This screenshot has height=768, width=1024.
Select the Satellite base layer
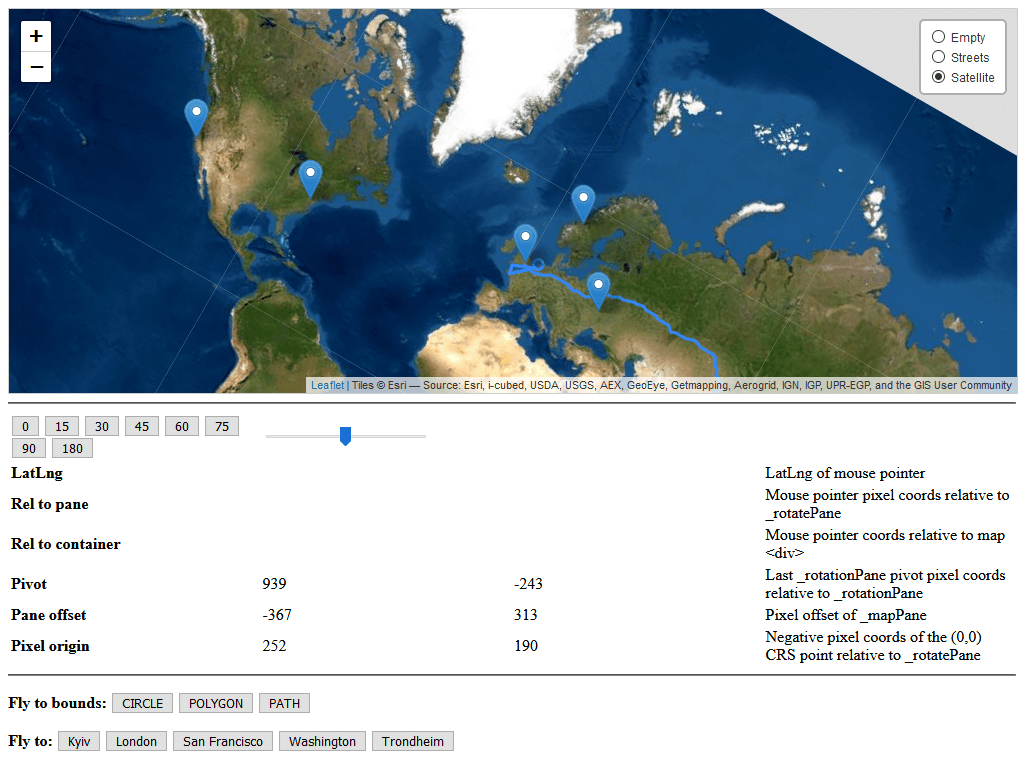click(x=938, y=77)
